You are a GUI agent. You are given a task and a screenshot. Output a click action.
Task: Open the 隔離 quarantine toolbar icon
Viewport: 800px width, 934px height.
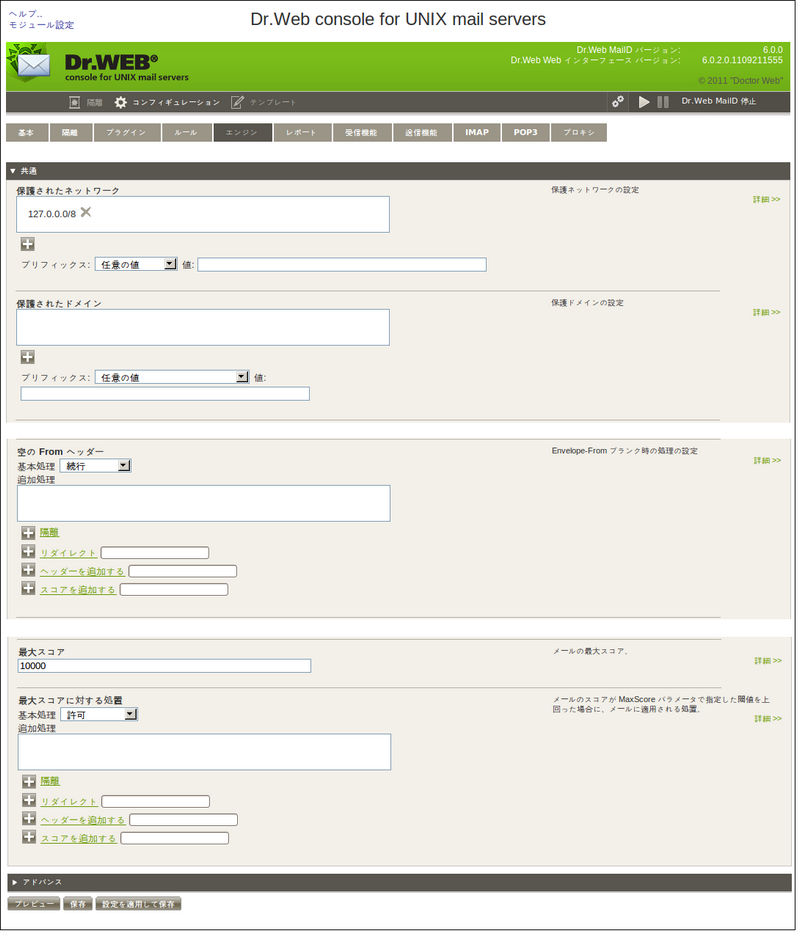74,102
